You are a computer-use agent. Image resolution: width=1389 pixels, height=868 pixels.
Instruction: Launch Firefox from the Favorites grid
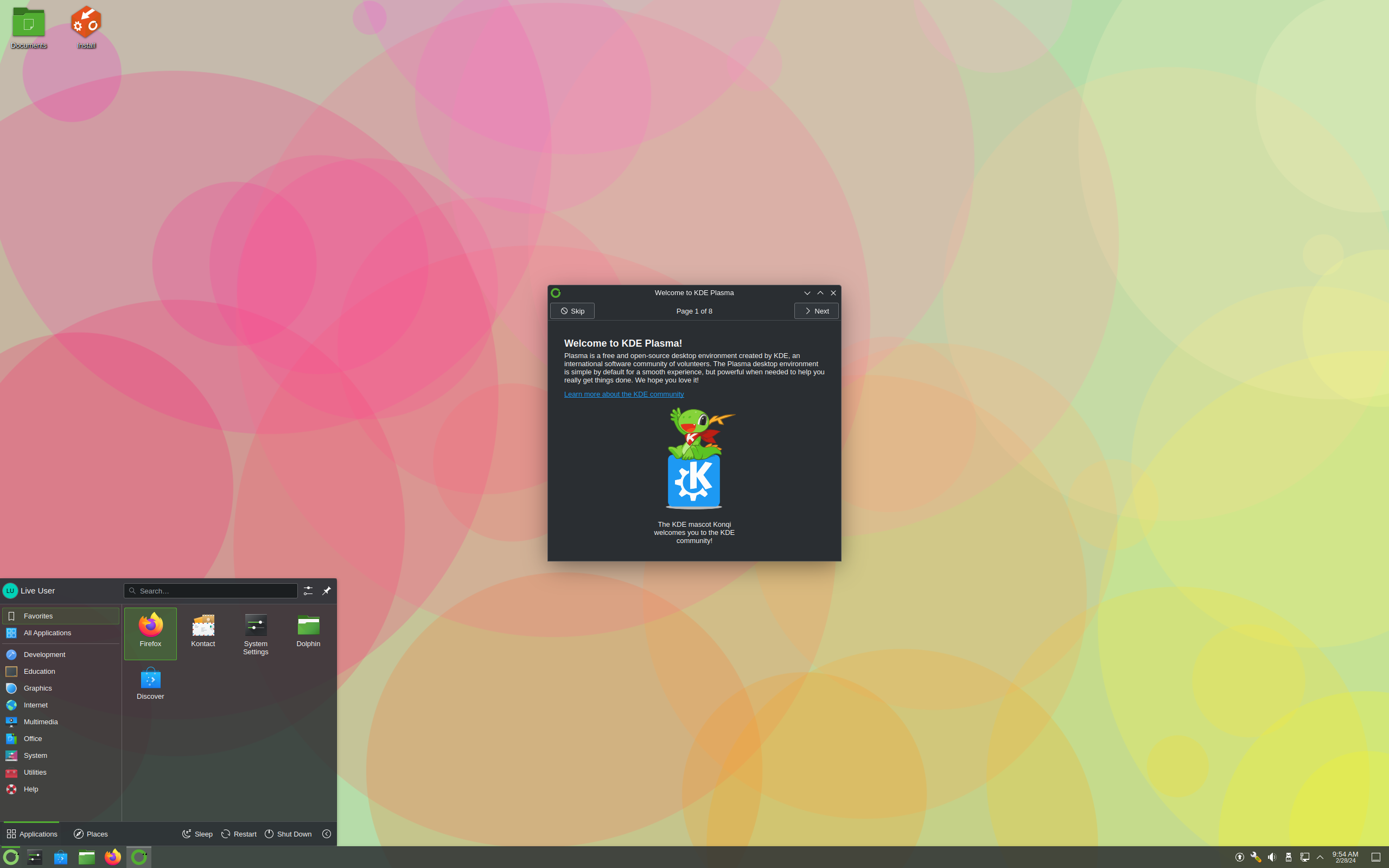[150, 633]
